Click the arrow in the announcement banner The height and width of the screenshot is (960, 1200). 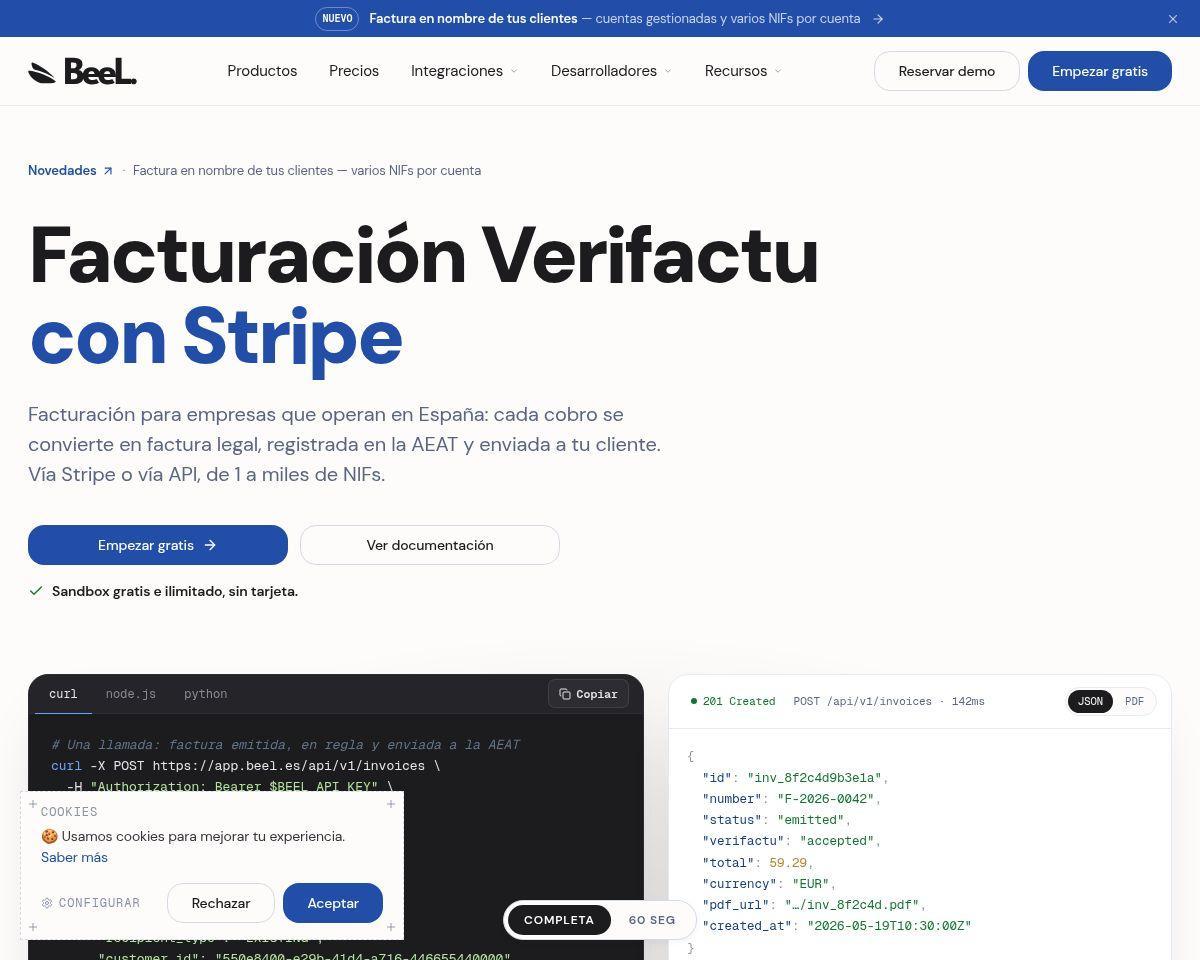pyautogui.click(x=878, y=19)
